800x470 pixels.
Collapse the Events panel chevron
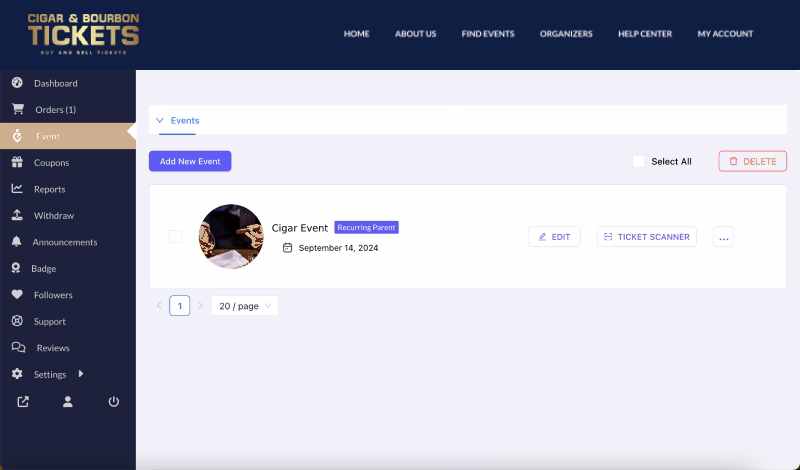[159, 120]
